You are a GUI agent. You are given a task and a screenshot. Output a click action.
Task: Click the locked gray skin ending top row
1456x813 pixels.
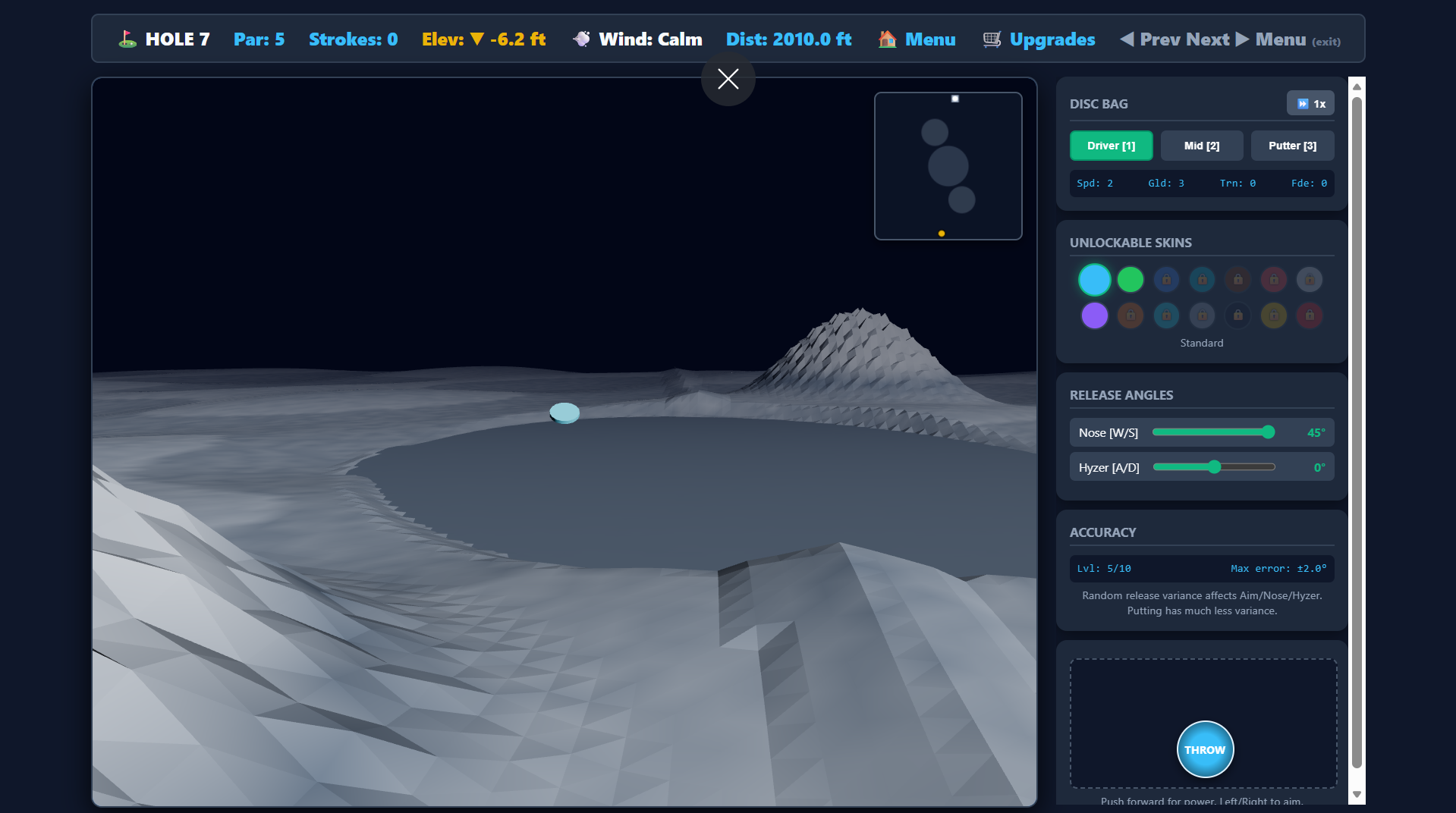pos(1310,280)
